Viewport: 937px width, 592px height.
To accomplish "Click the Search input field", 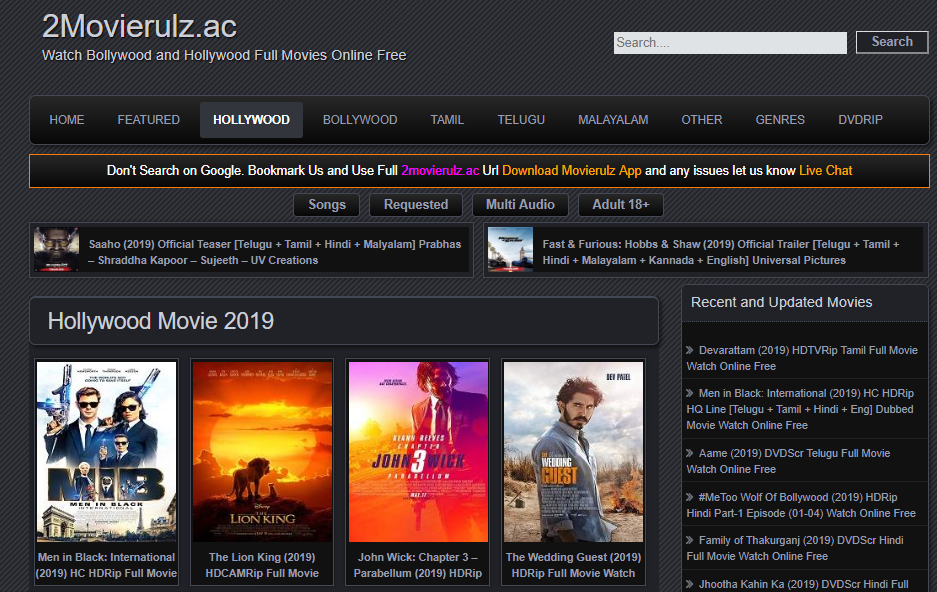I will coord(730,42).
